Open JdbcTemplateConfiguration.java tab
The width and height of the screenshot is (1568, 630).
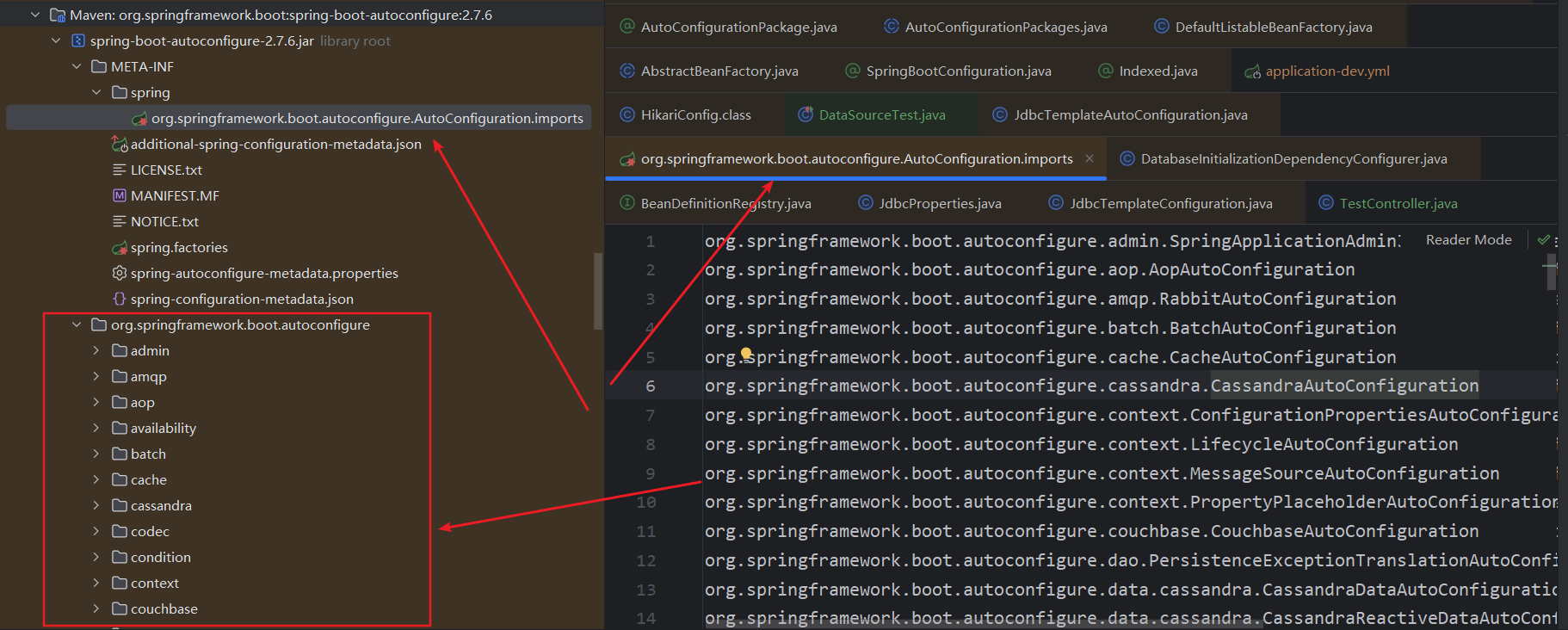(x=1161, y=203)
